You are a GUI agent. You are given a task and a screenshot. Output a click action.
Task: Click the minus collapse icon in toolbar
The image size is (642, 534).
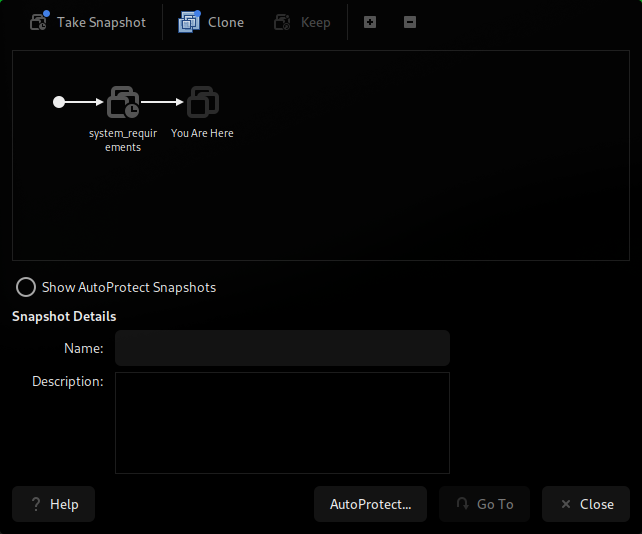coord(410,22)
